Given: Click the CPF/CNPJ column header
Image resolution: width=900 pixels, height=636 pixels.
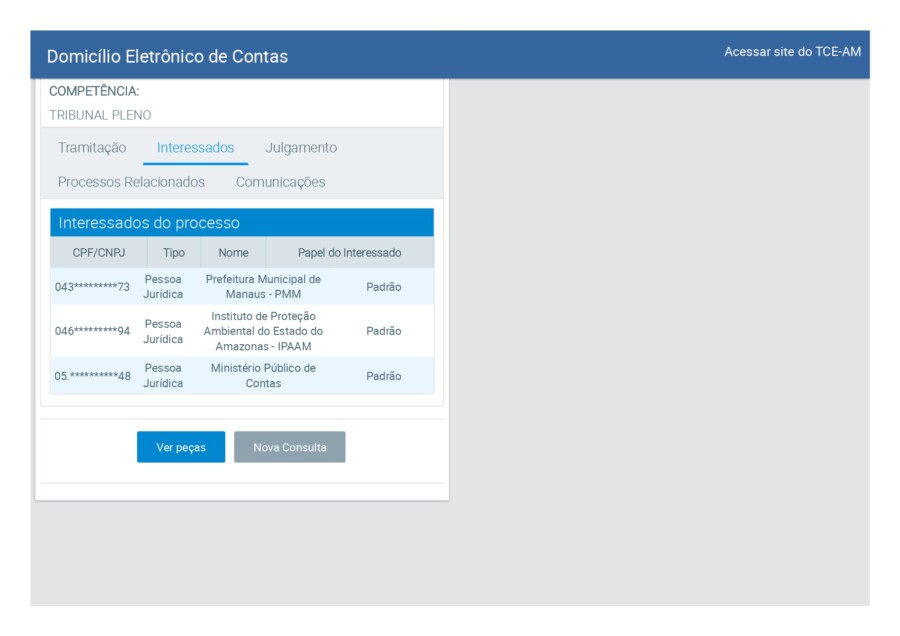Looking at the screenshot, I should tap(98, 253).
